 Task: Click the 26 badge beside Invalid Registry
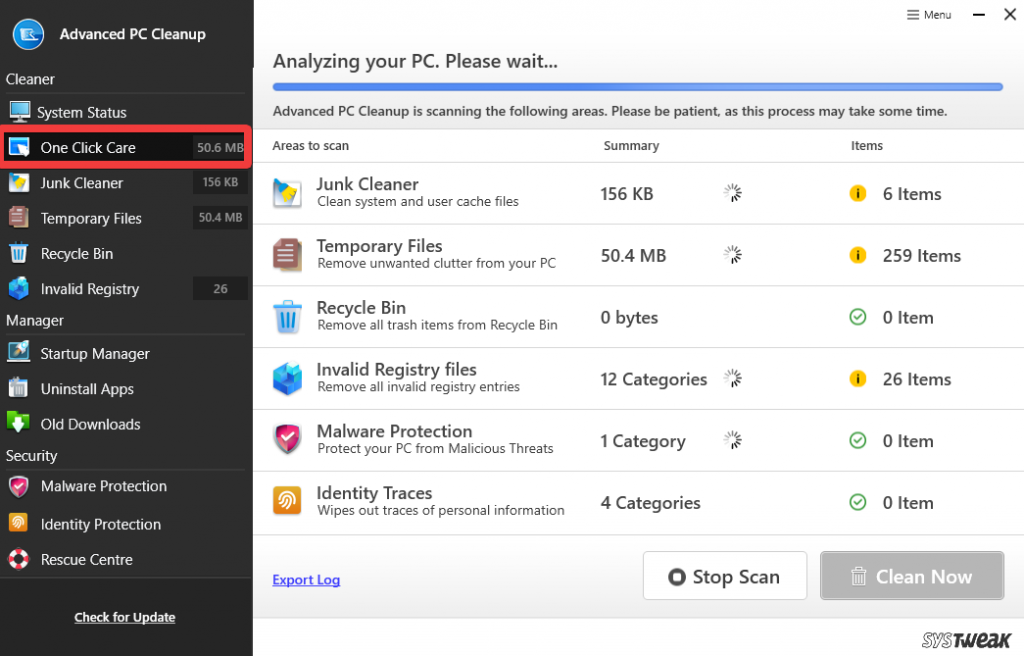point(220,289)
